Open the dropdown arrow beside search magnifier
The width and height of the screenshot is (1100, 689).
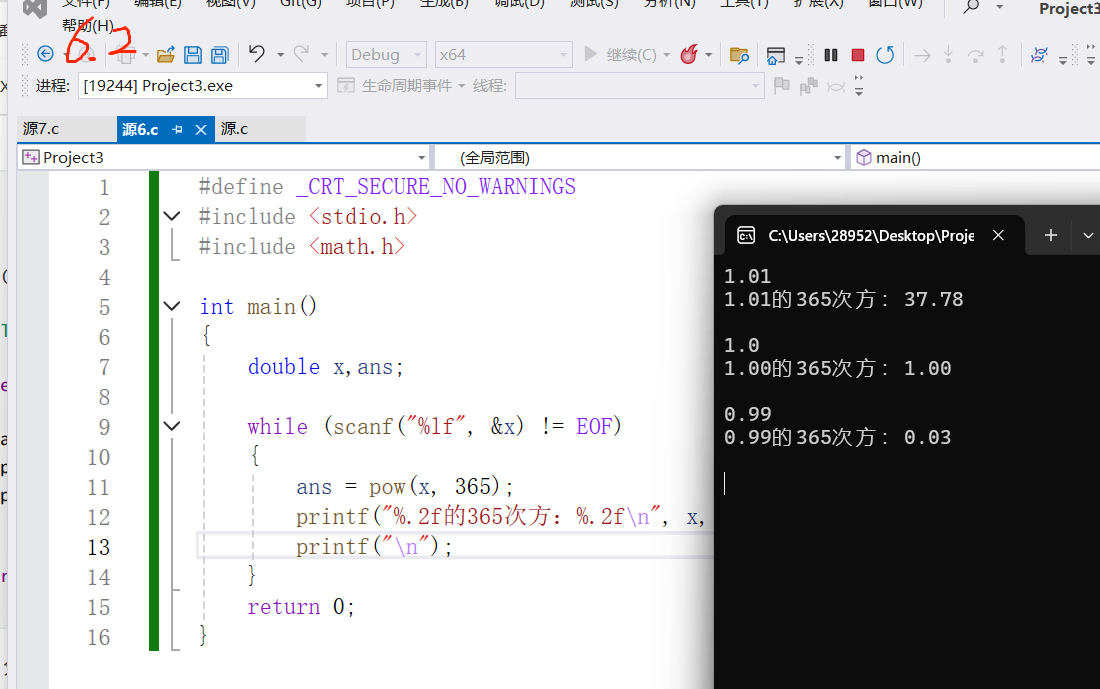[x=1000, y=7]
